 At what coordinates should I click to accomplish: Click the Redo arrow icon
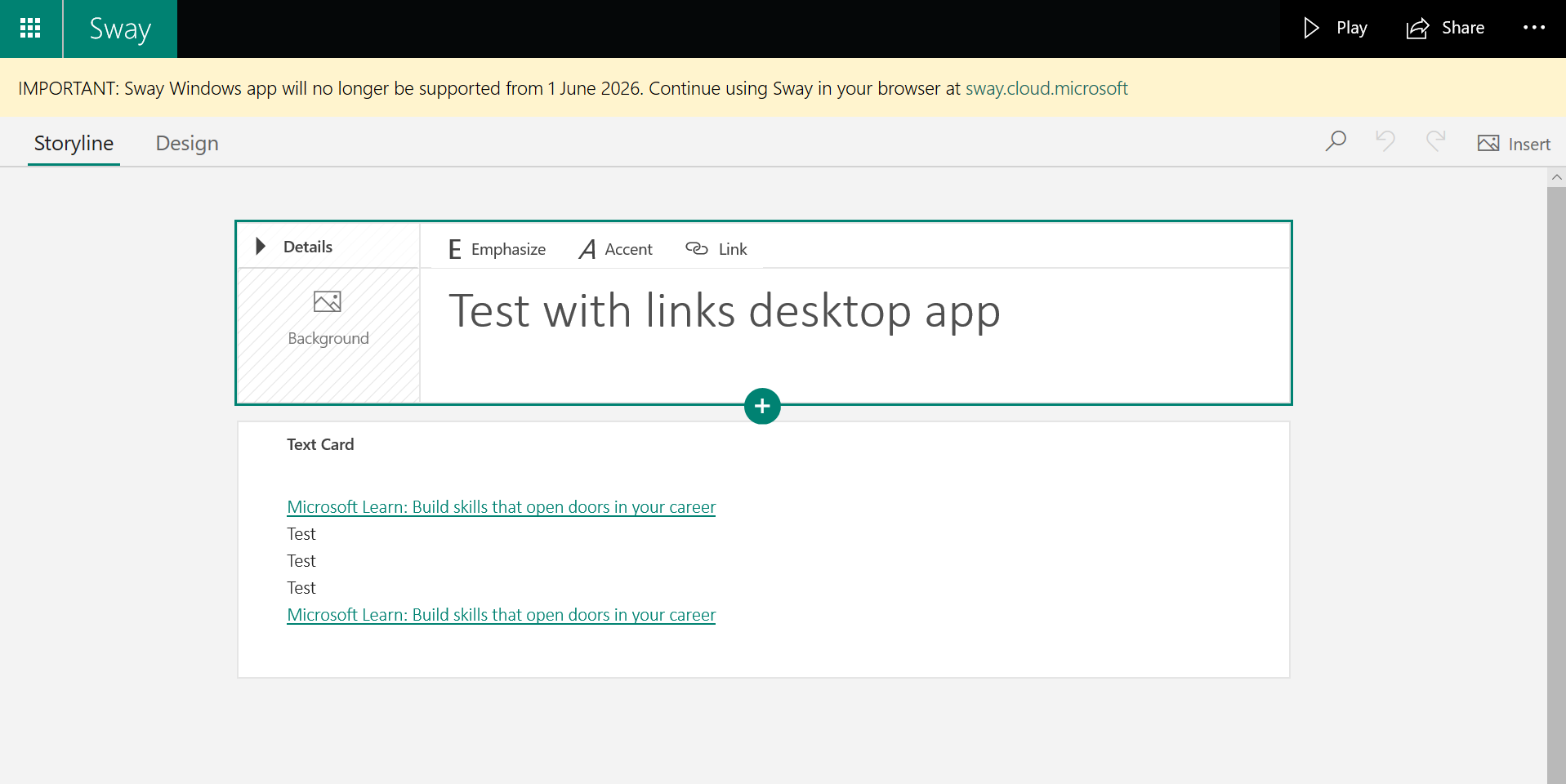[1436, 141]
